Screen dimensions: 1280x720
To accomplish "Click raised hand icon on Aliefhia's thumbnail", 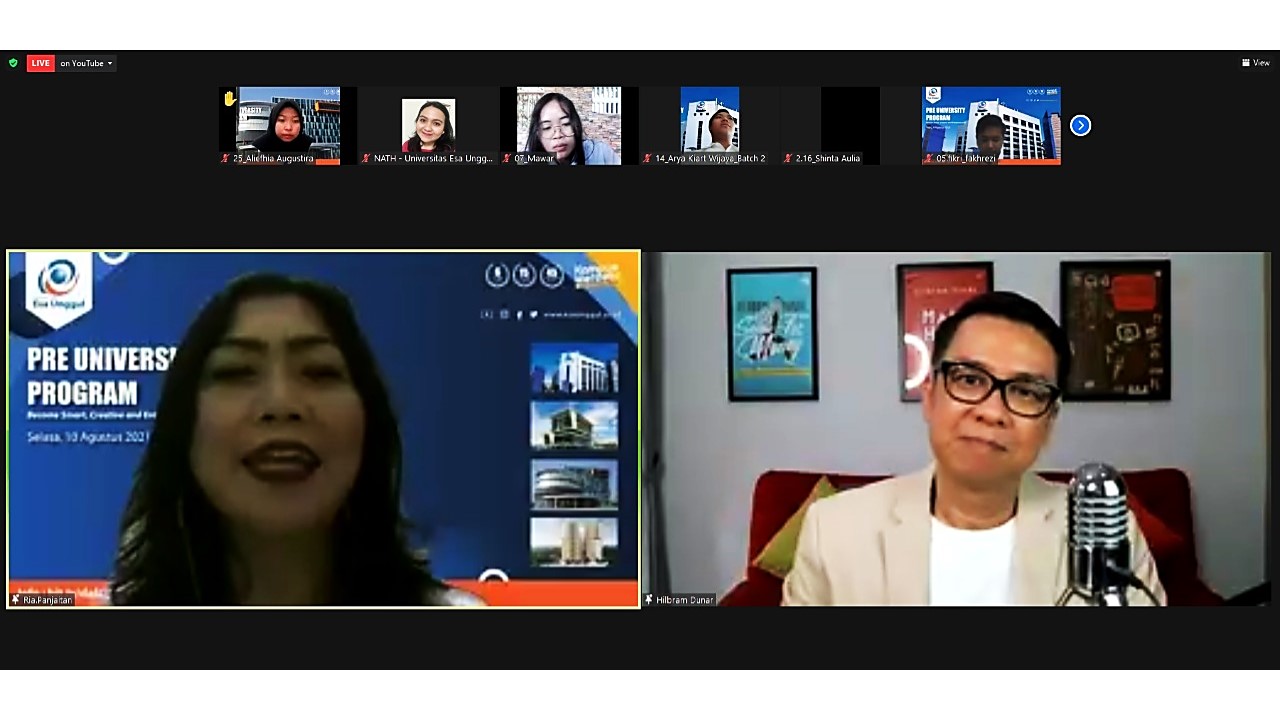I will [x=229, y=98].
